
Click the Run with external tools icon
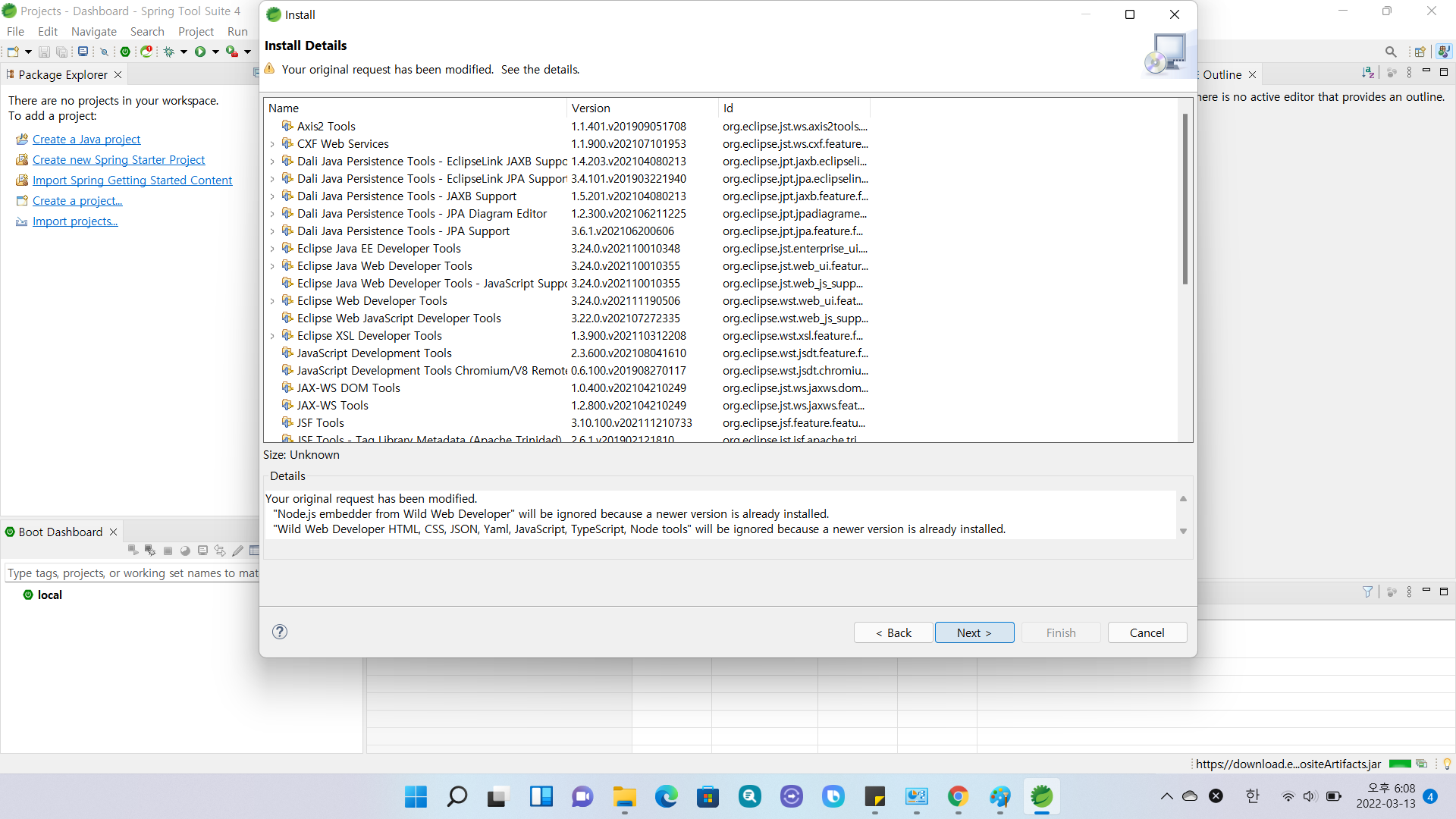coord(232,52)
